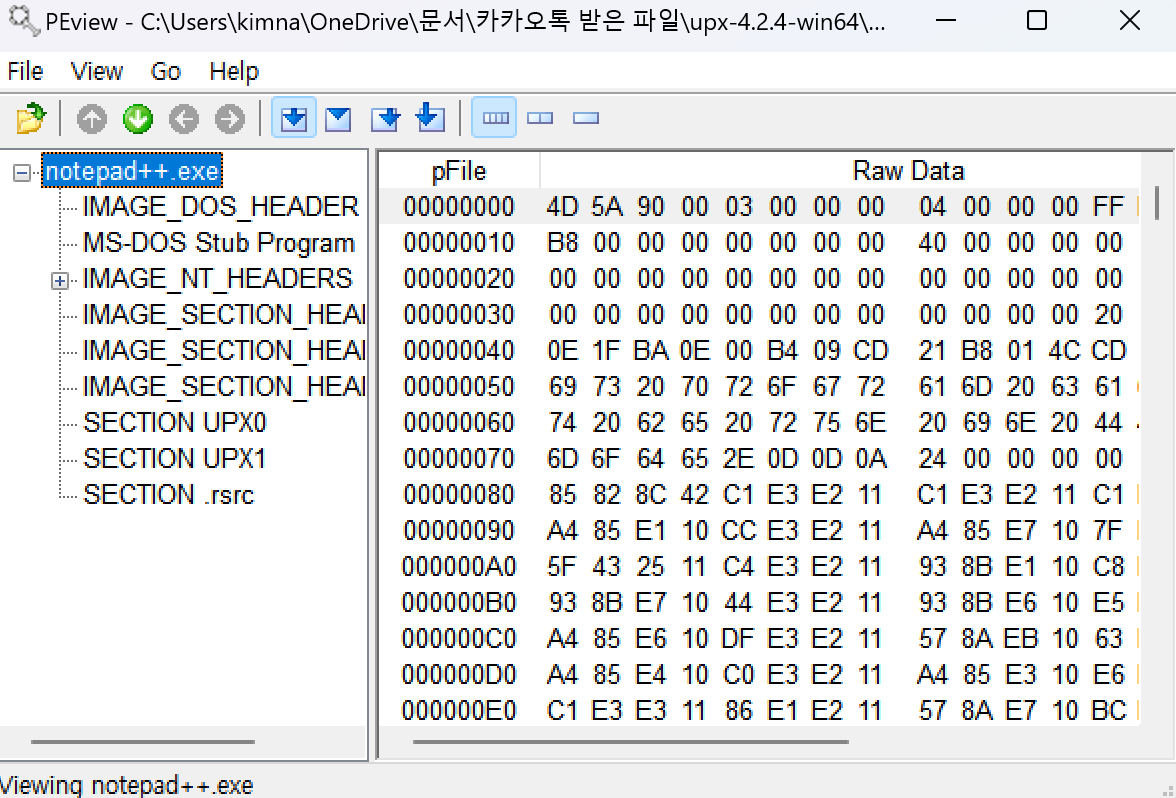Click the gray Forward arrow toolbar button
1176x798 pixels.
click(x=230, y=118)
